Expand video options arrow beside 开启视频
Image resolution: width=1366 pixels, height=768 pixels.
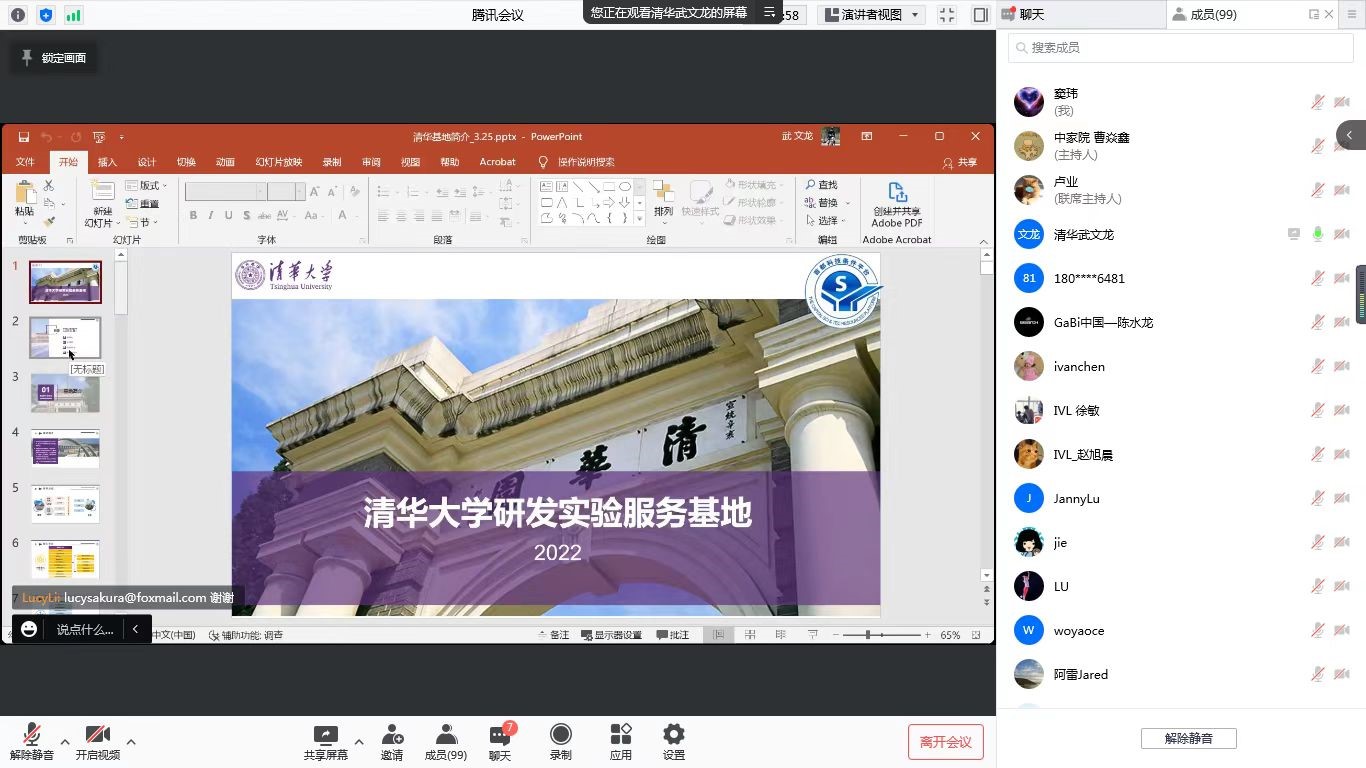coord(131,742)
